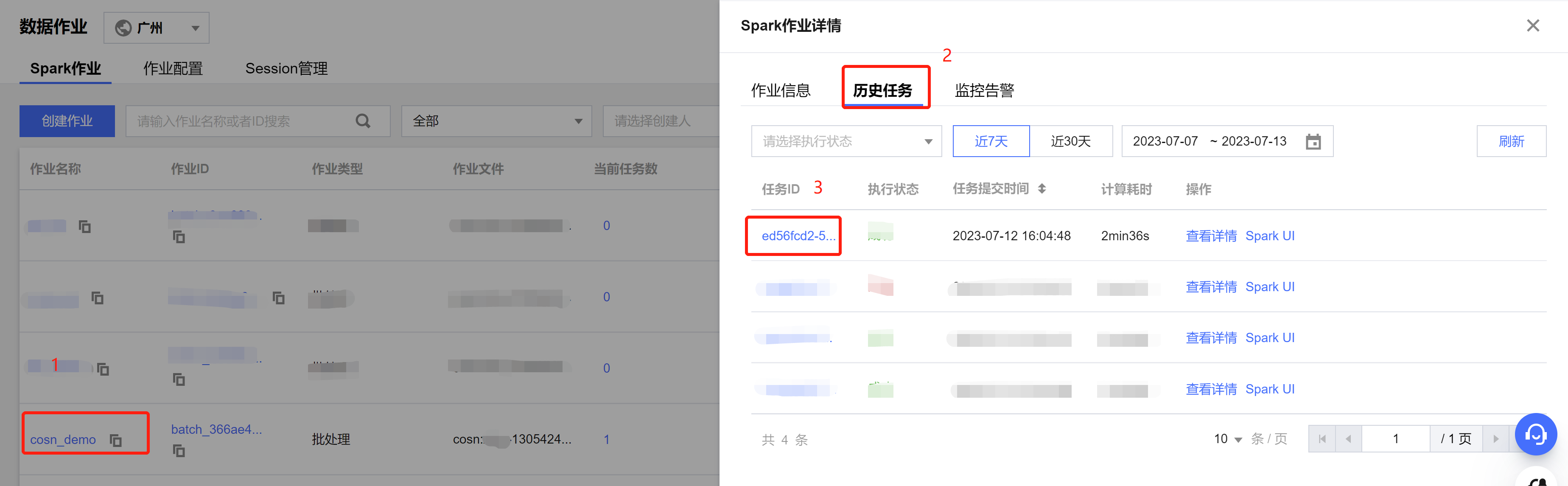1568x486 pixels.
Task: Open the 全部 job type dropdown
Action: (x=496, y=121)
